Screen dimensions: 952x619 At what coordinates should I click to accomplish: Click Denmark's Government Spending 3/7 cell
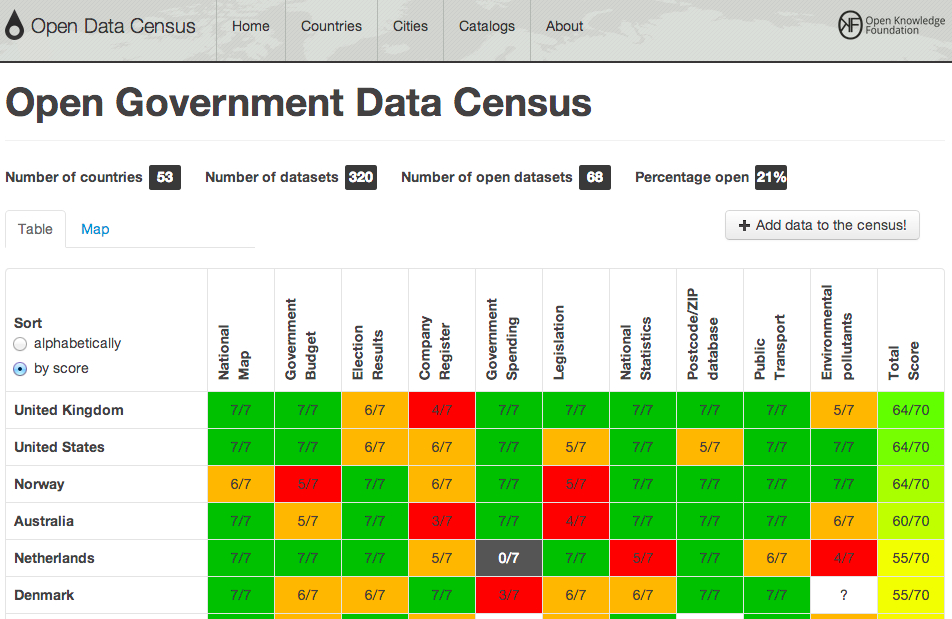pos(509,595)
